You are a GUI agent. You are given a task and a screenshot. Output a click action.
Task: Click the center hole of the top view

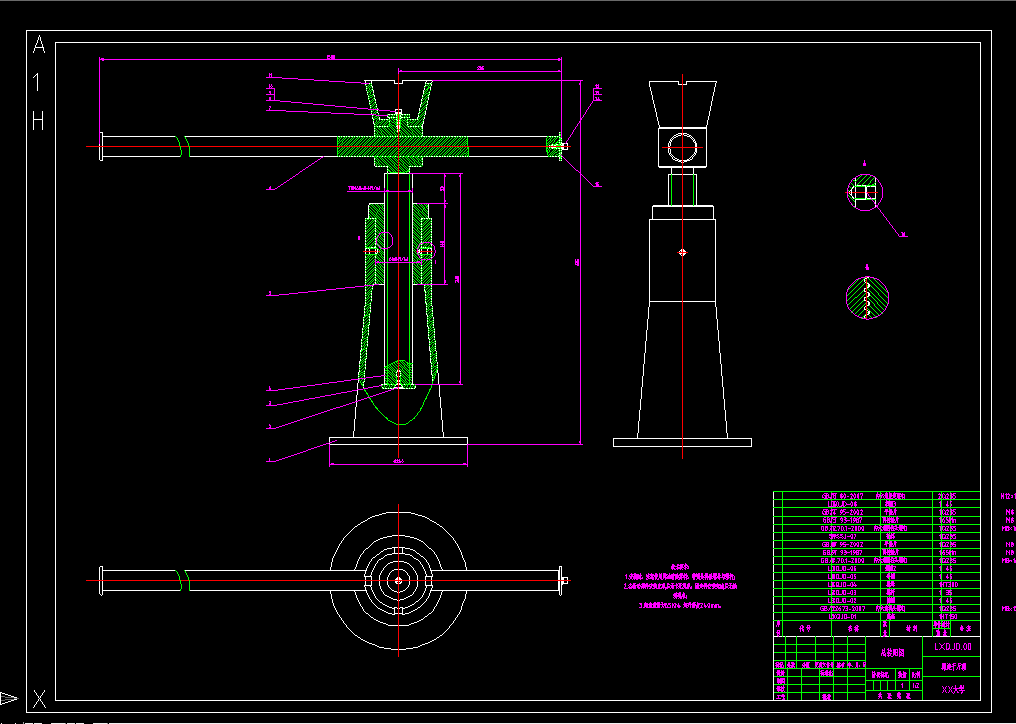pos(398,580)
